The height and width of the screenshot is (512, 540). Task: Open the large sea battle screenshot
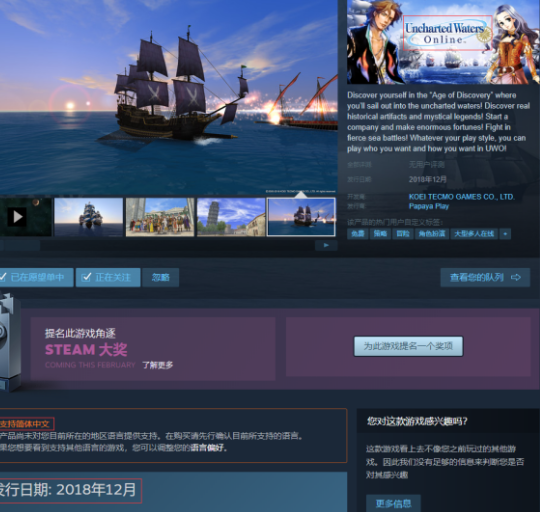168,97
